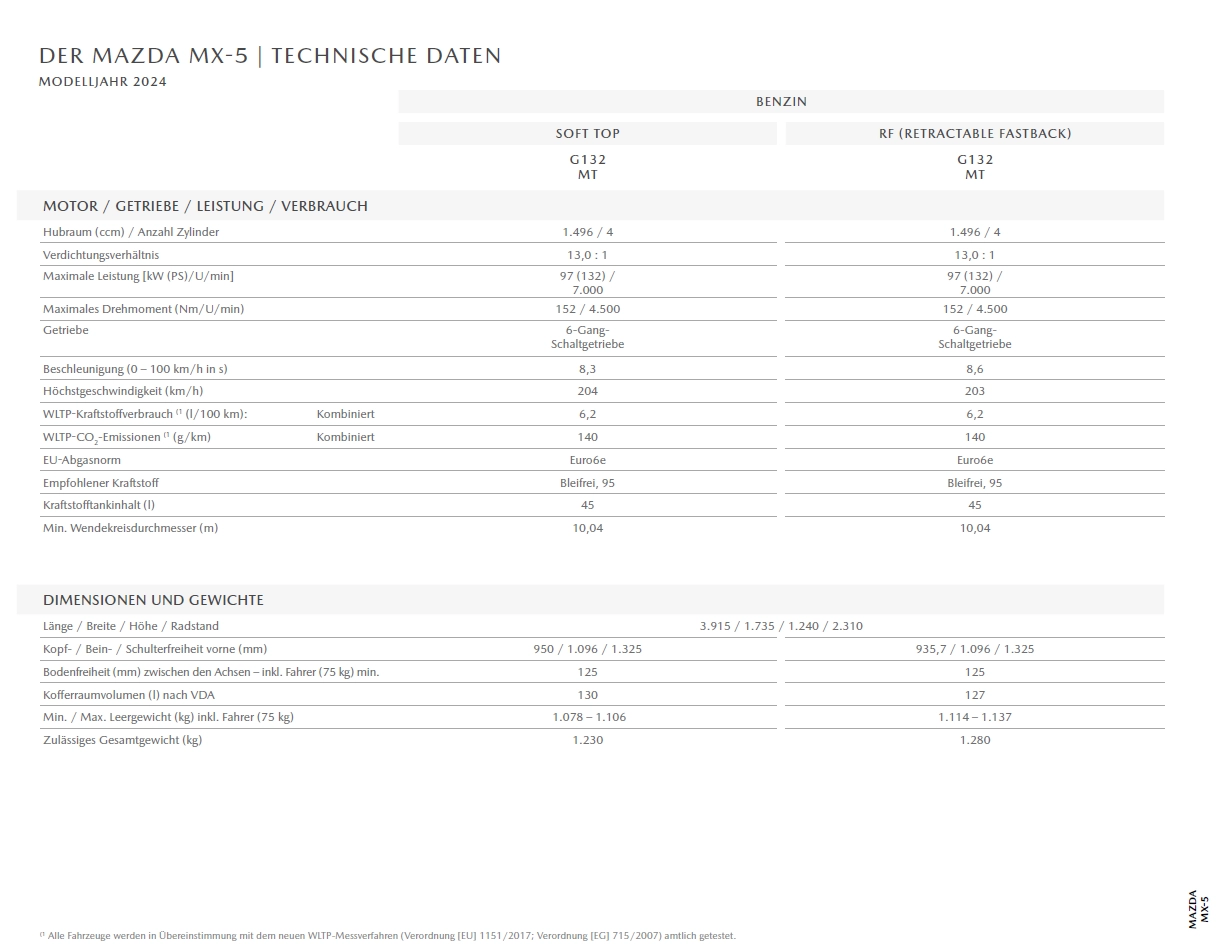Click the 'Hubraum (ccm) / Anzahl Zylinder' label
This screenshot has height=949, width=1218.
click(131, 232)
